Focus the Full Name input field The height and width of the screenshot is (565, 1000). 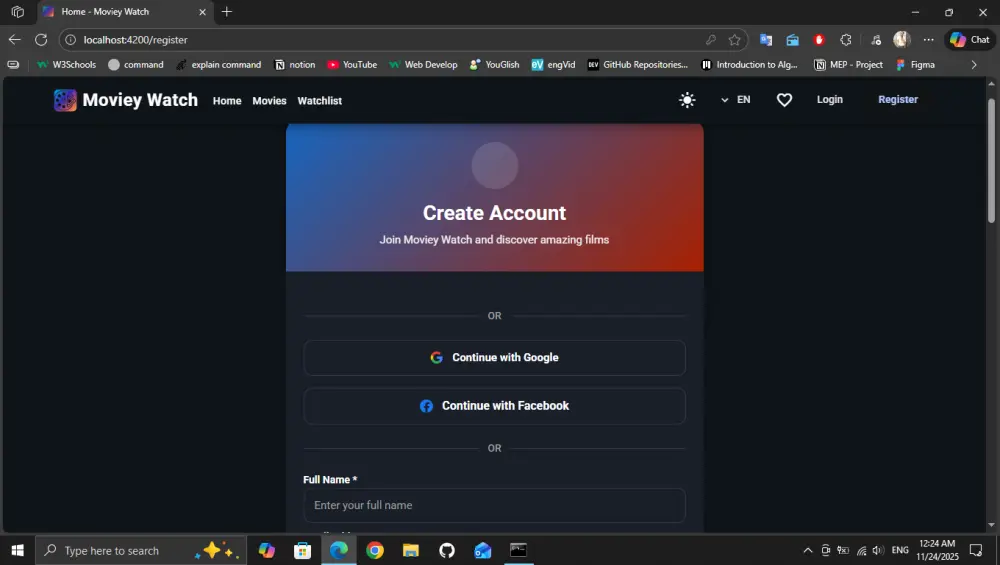point(494,505)
